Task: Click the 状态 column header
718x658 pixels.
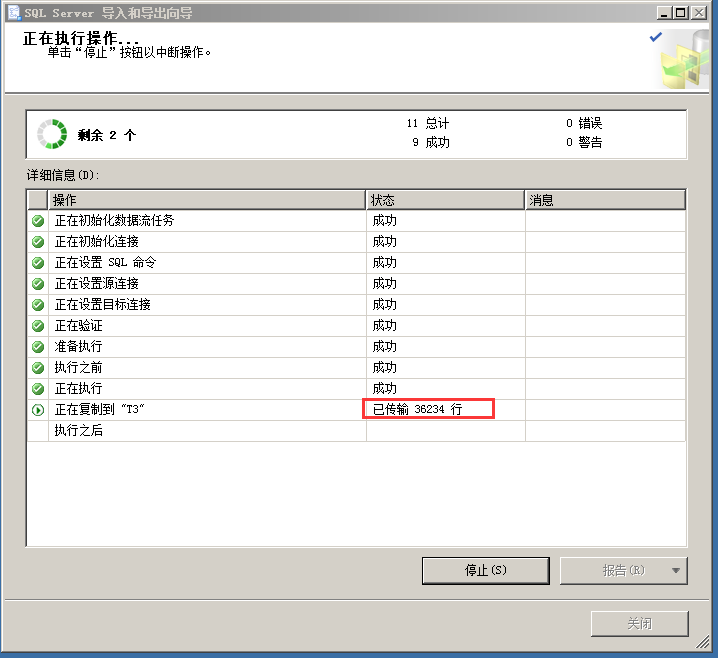Action: [x=445, y=201]
